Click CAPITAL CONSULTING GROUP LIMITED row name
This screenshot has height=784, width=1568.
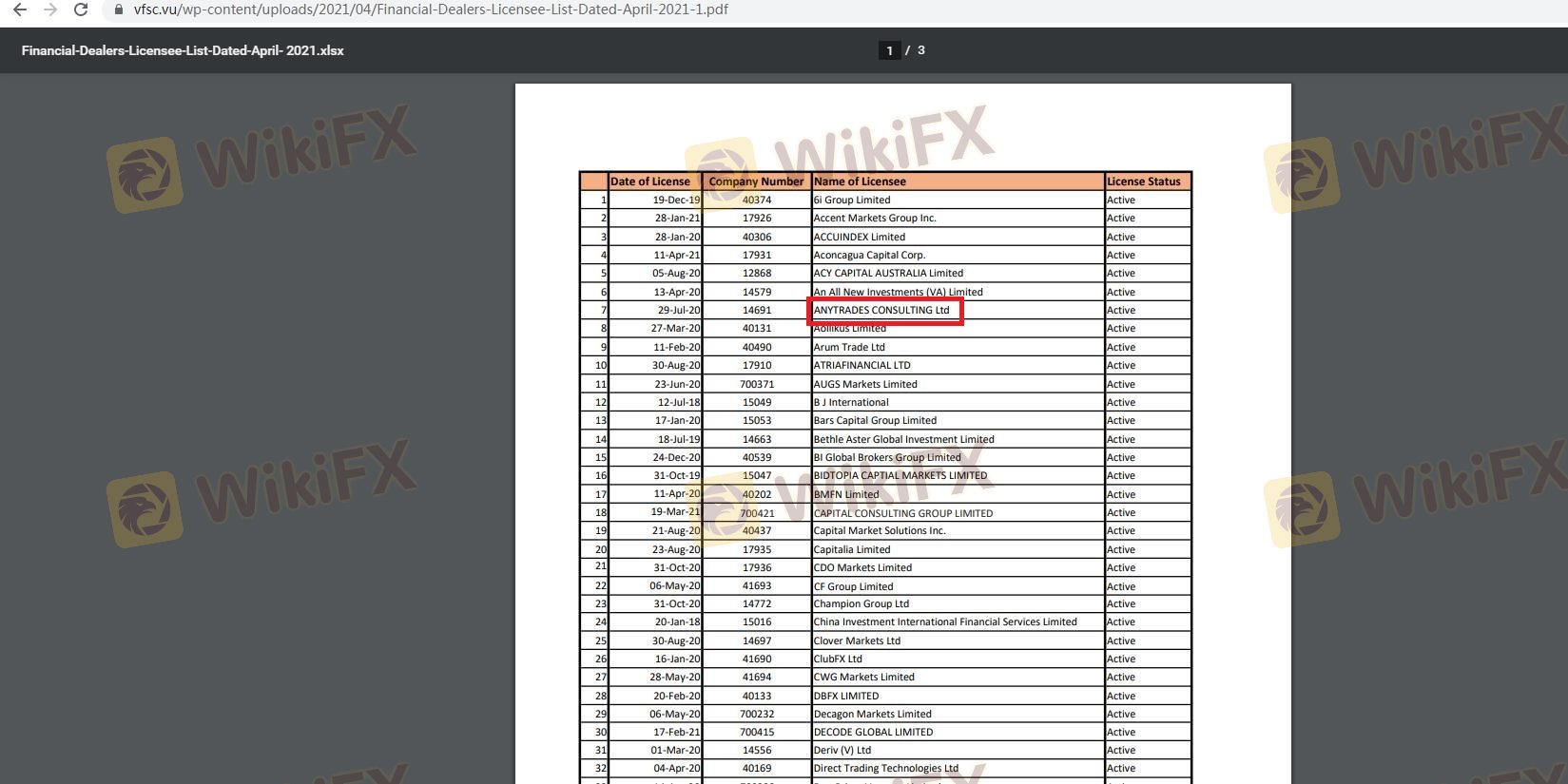point(903,513)
